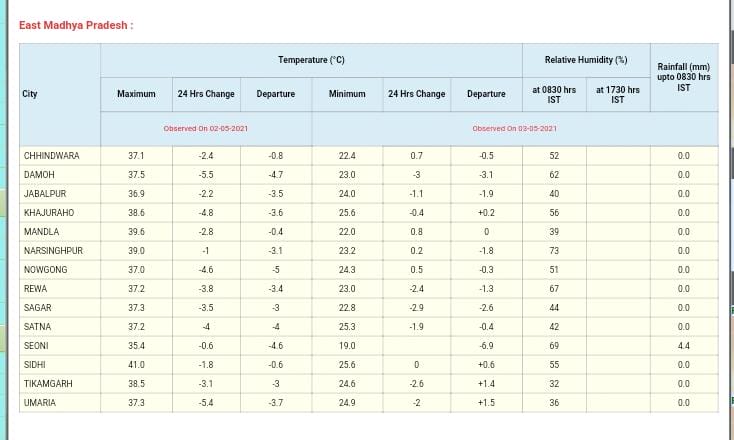Select the TIKAMGARH city cell

tap(48, 384)
